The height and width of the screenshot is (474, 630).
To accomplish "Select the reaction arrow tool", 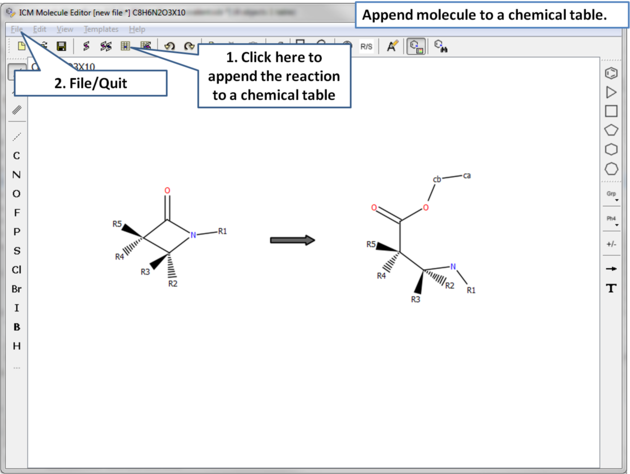I will tap(611, 269).
